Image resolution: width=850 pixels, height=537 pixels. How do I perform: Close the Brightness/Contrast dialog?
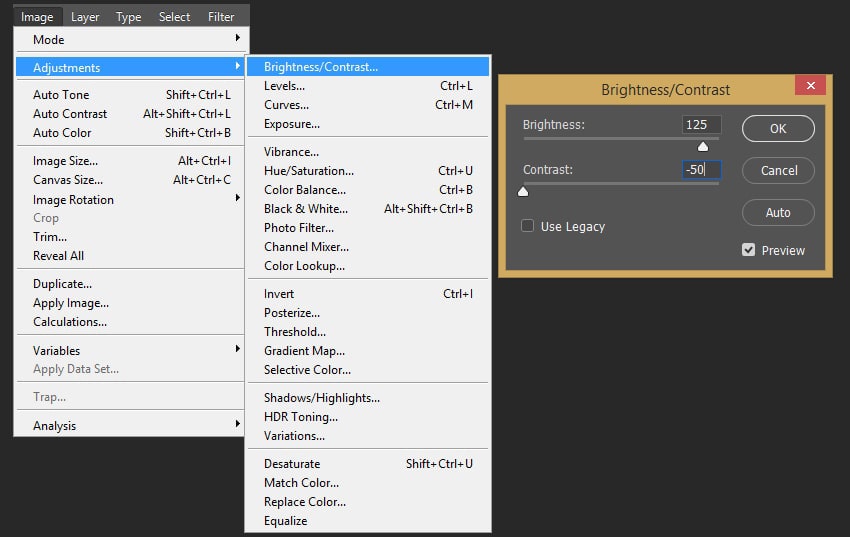click(x=811, y=86)
